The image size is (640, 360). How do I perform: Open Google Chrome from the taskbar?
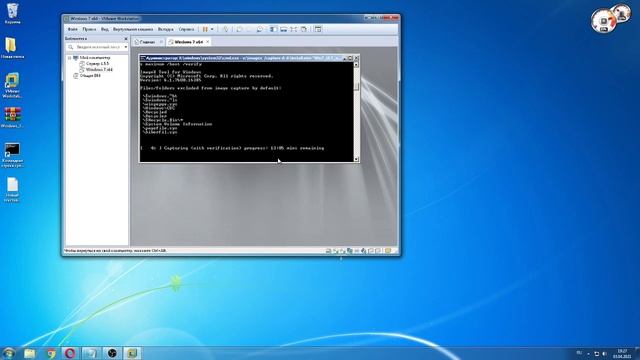point(51,353)
